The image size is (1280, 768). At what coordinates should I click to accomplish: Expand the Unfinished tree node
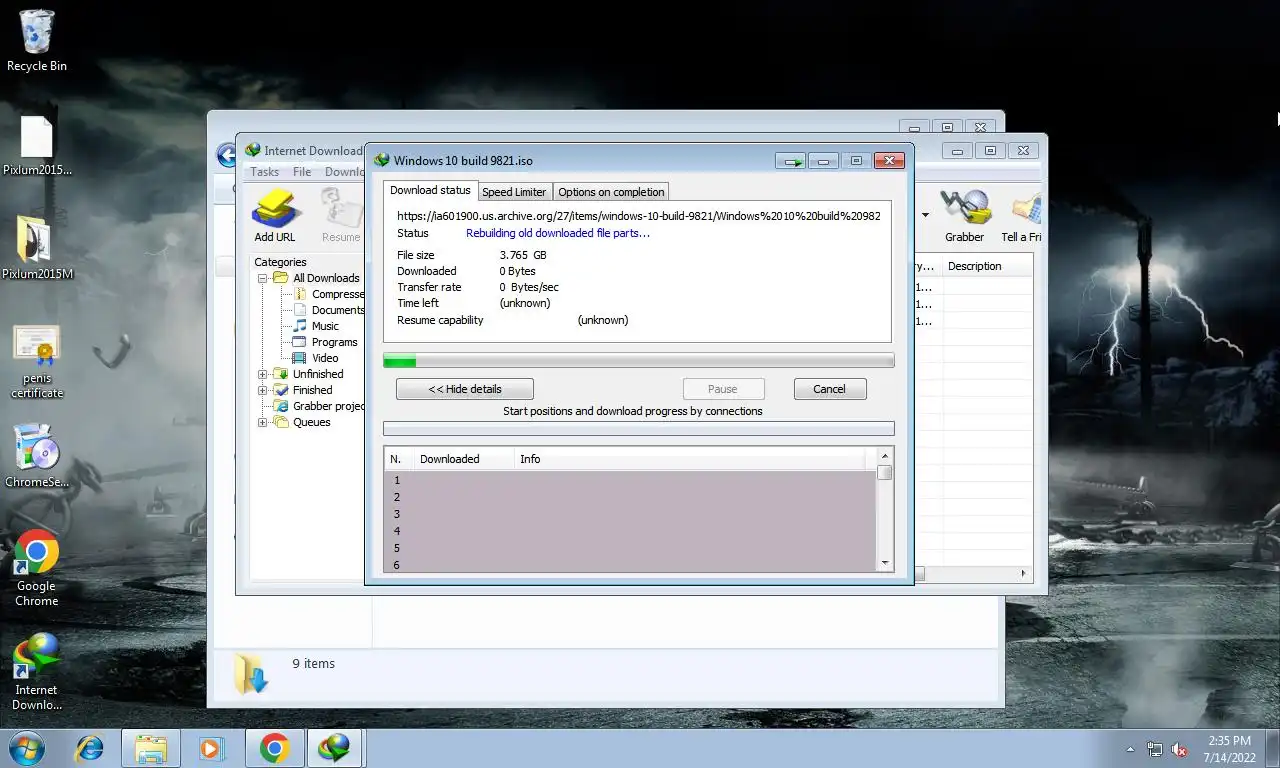(x=263, y=374)
